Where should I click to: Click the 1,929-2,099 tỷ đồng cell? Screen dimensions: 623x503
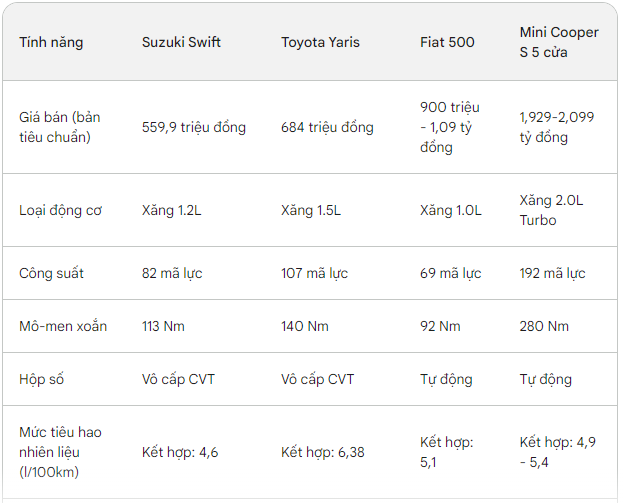557,127
